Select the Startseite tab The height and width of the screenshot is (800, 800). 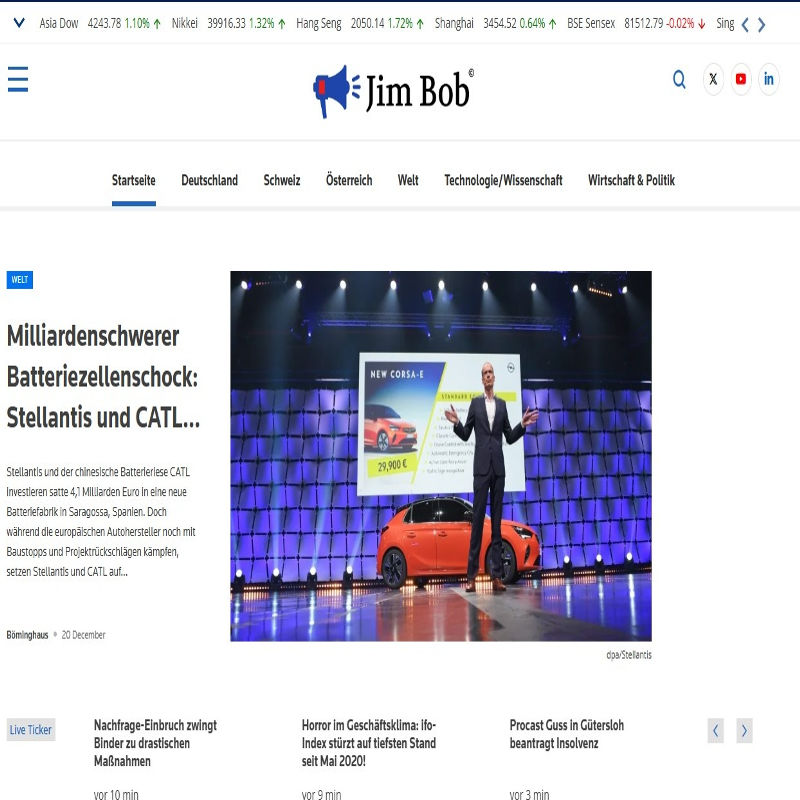point(134,181)
